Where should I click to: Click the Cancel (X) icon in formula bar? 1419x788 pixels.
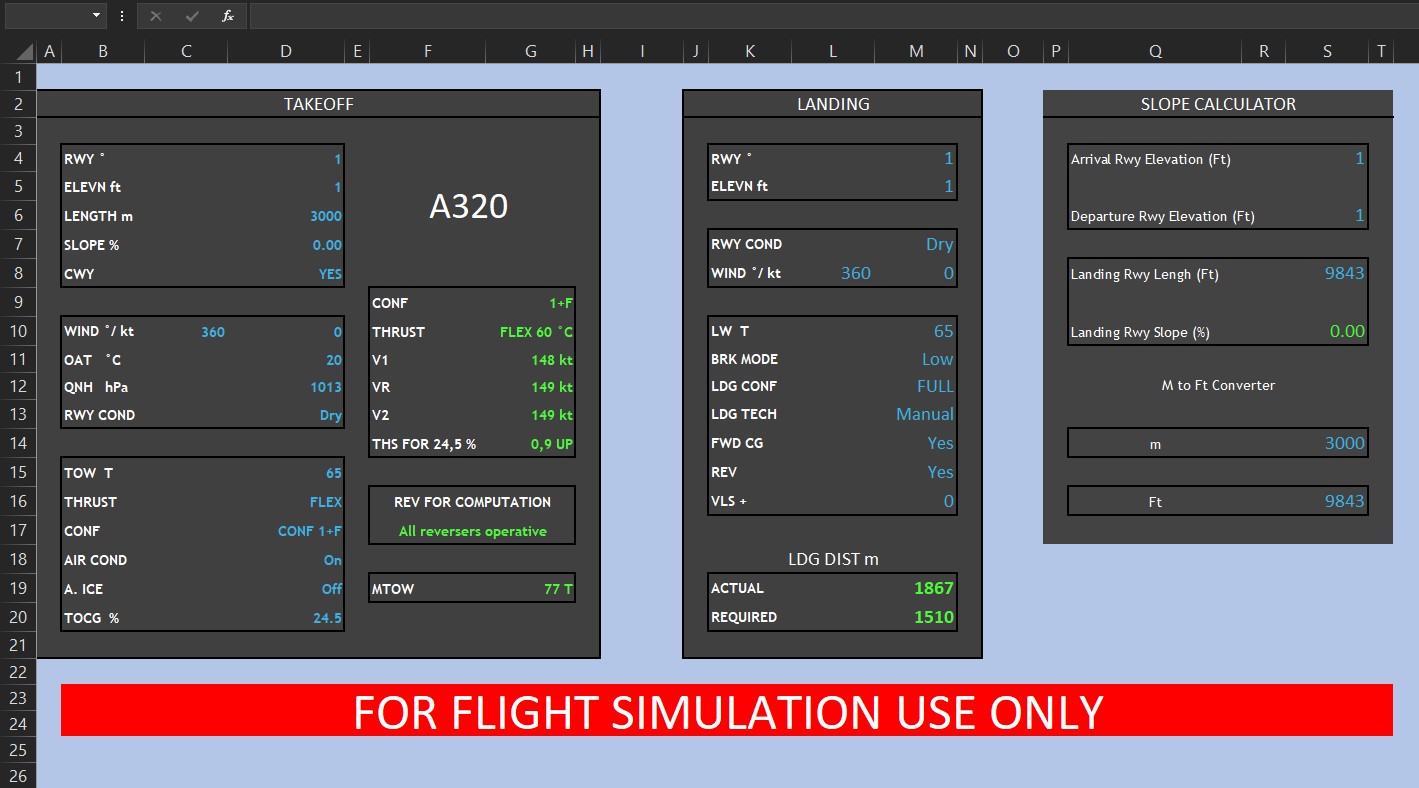click(x=156, y=16)
